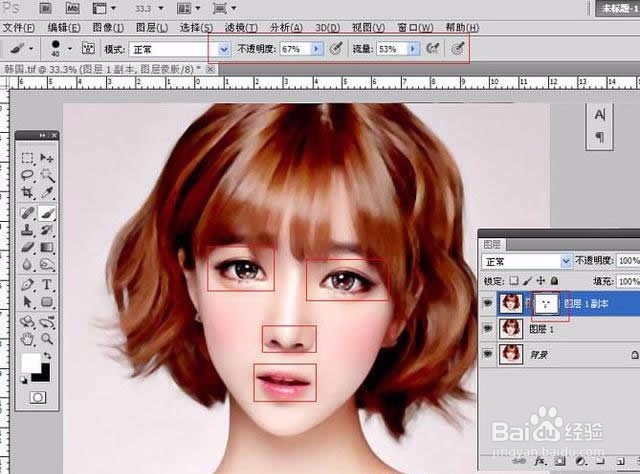Image resolution: width=640 pixels, height=474 pixels.
Task: Toggle tablet pressure for opacity
Action: [336, 49]
